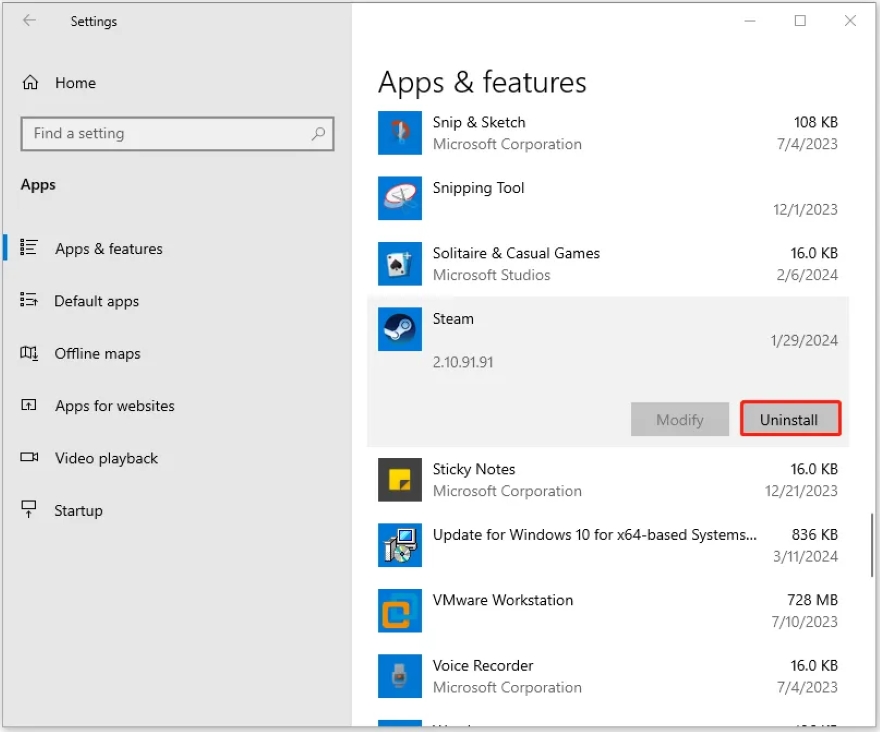Screen dimensions: 880x732
Task: Click the Steam app icon
Action: tap(399, 329)
